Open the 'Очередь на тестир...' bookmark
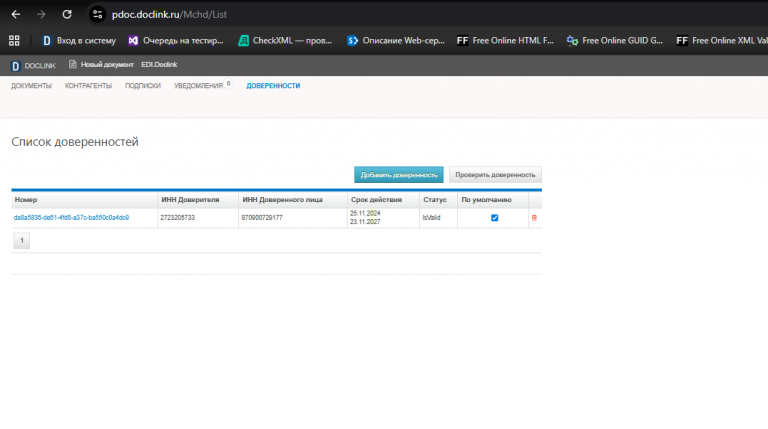Image resolution: width=768 pixels, height=429 pixels. 176,41
